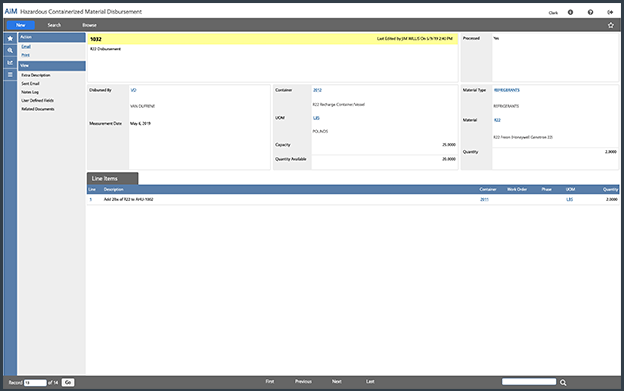Click the line item description Add 2lbs text

(x=129, y=200)
